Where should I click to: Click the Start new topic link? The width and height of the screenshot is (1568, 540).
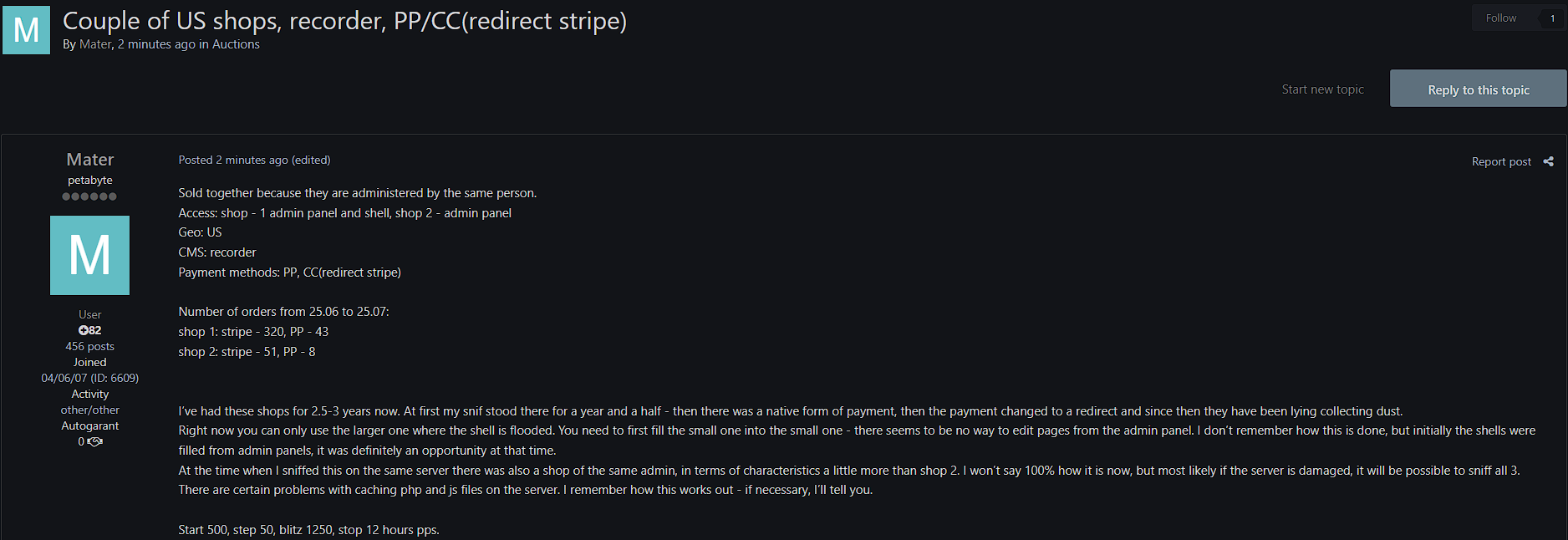coord(1322,89)
